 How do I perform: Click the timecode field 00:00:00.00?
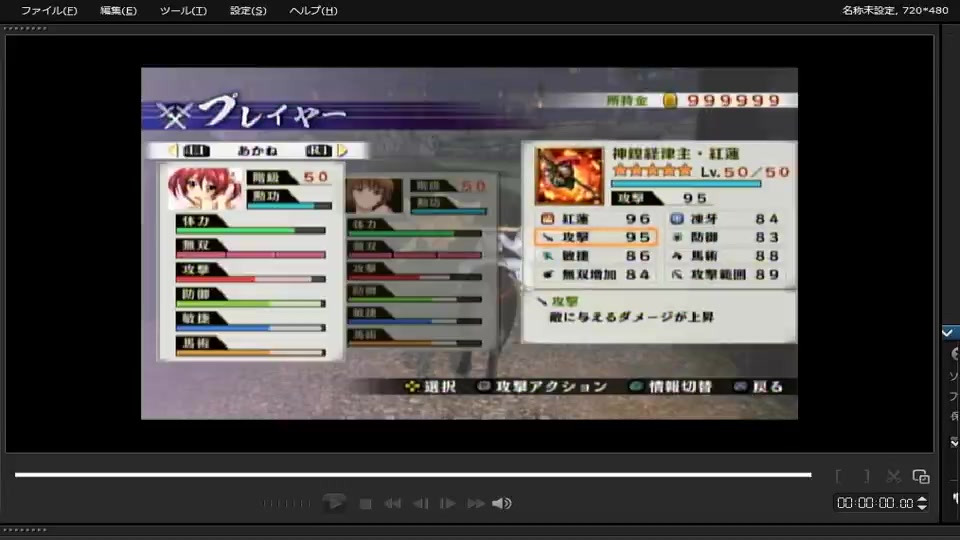tap(875, 503)
